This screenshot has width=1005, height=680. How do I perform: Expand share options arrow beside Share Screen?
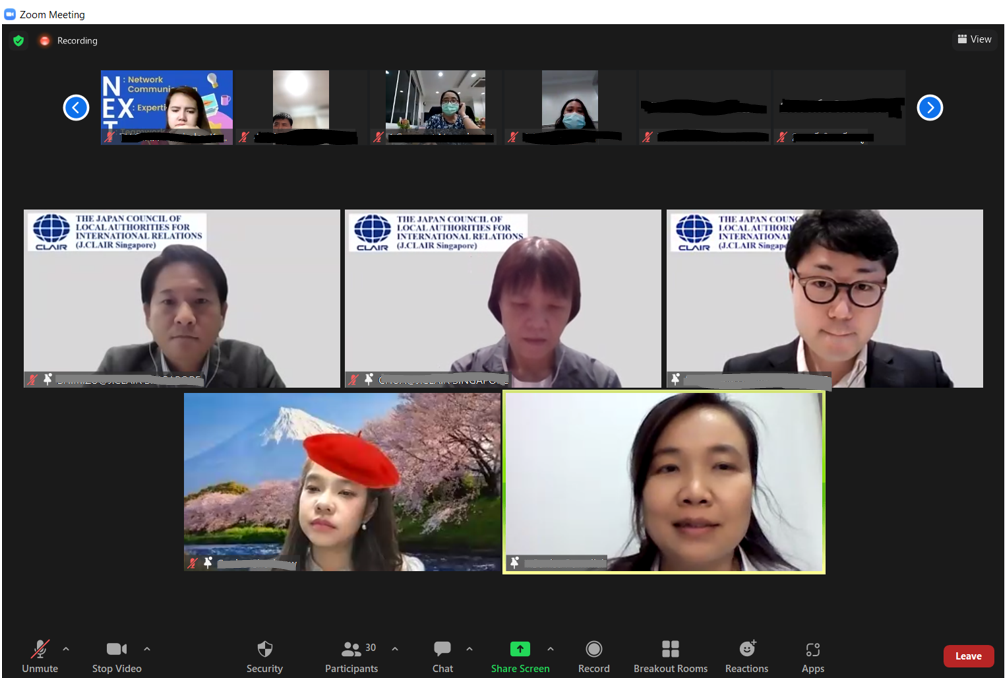pyautogui.click(x=550, y=648)
